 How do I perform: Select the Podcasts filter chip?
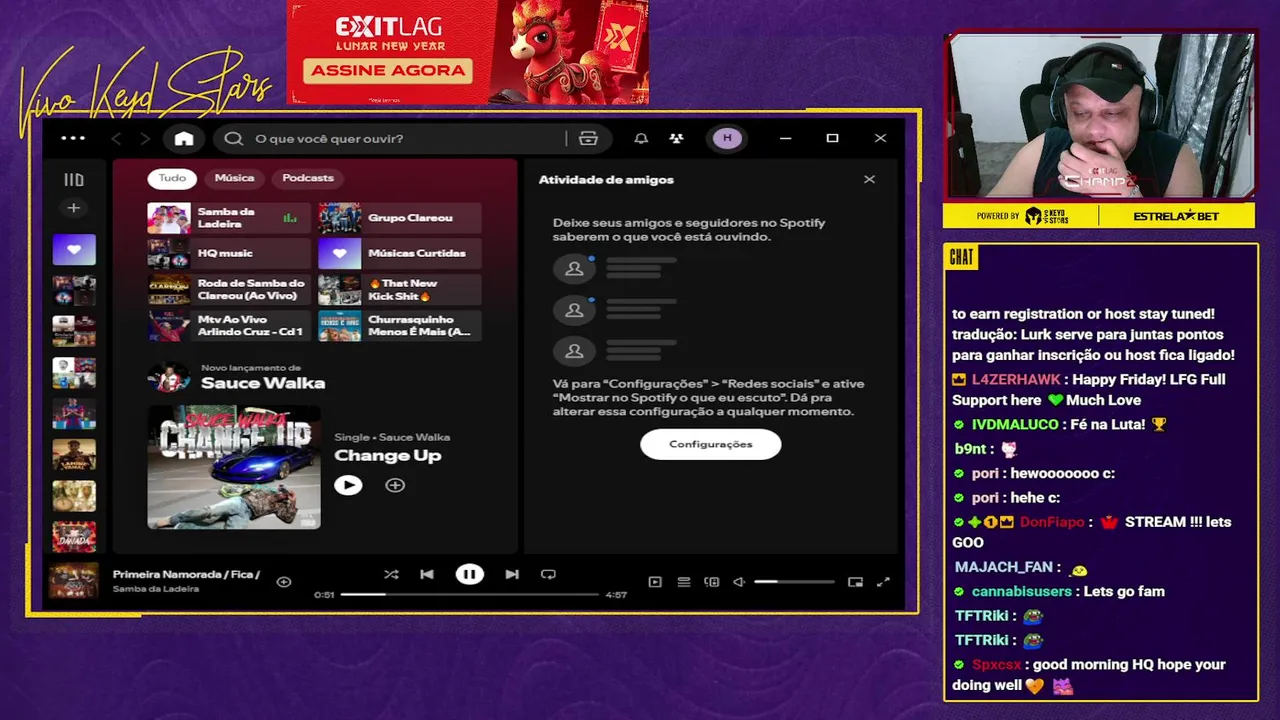point(308,178)
